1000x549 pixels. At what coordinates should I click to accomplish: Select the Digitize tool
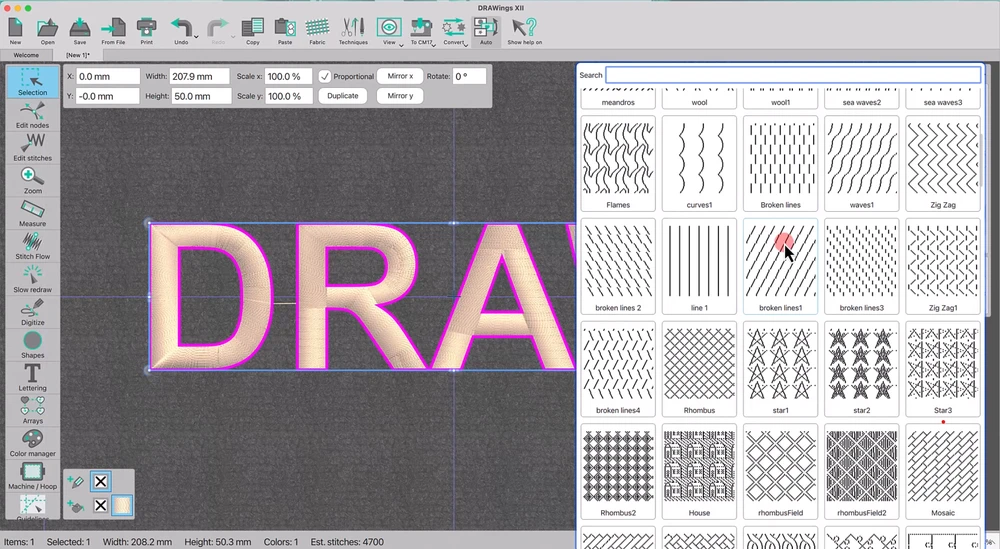pos(33,312)
